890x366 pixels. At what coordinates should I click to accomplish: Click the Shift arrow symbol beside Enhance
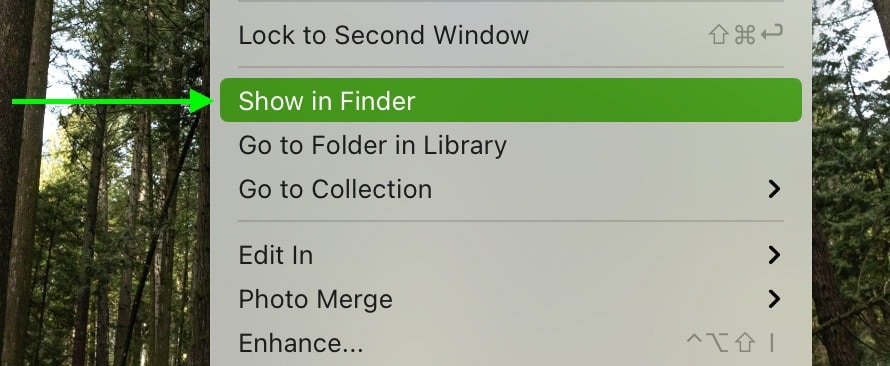(x=745, y=343)
